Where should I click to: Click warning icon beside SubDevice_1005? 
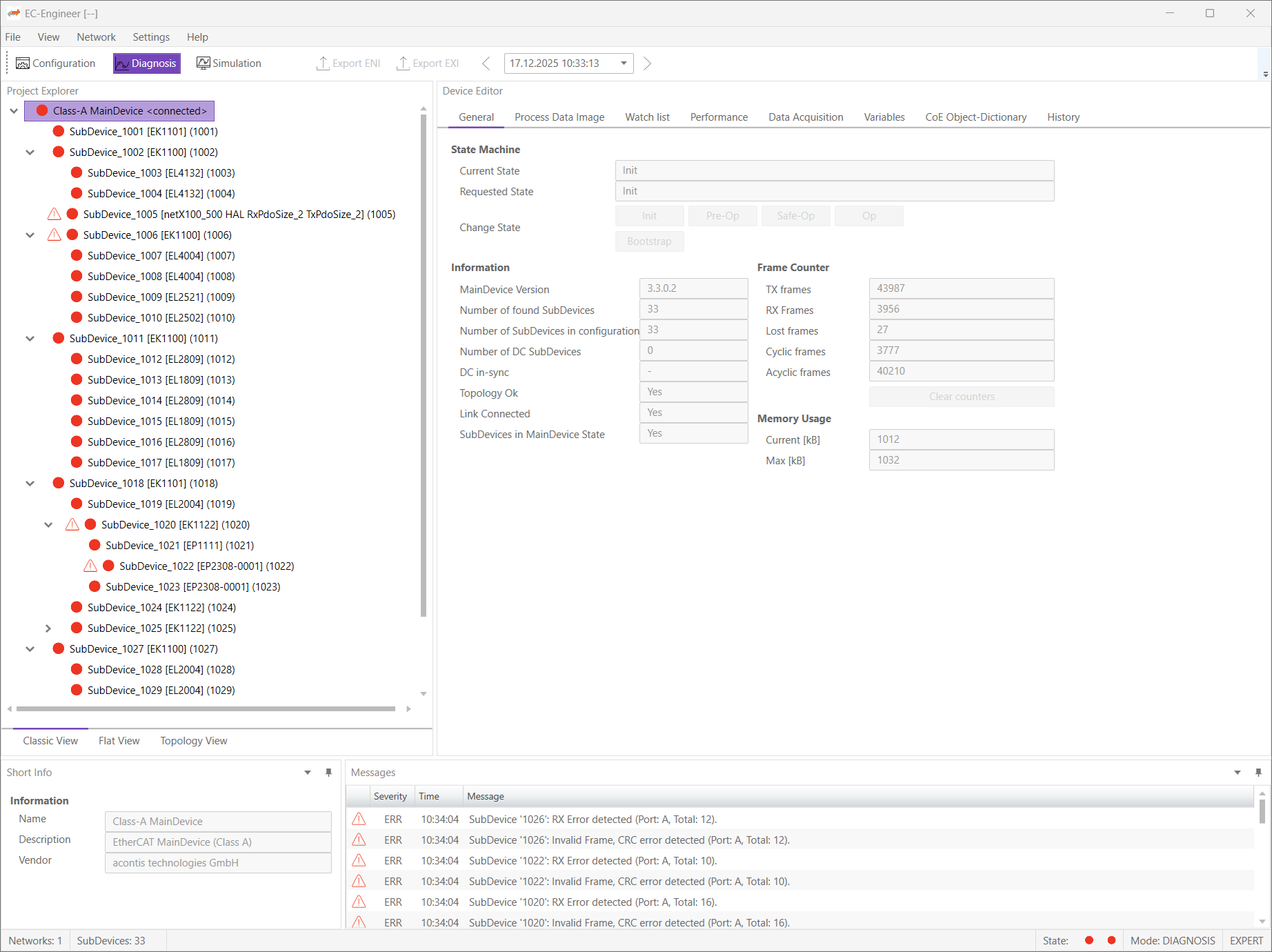[x=54, y=215]
